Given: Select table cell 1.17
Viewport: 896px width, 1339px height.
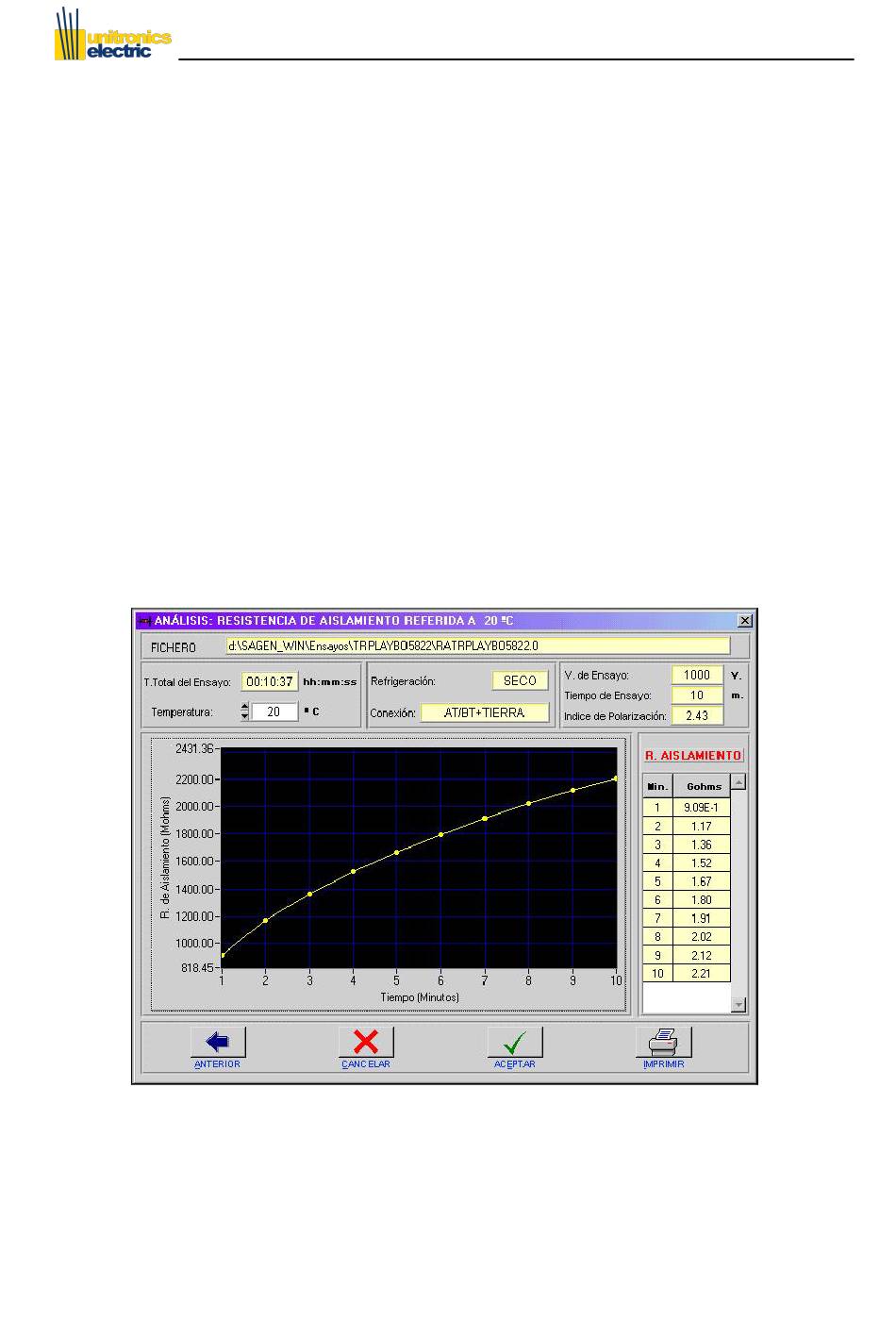Looking at the screenshot, I should [702, 827].
